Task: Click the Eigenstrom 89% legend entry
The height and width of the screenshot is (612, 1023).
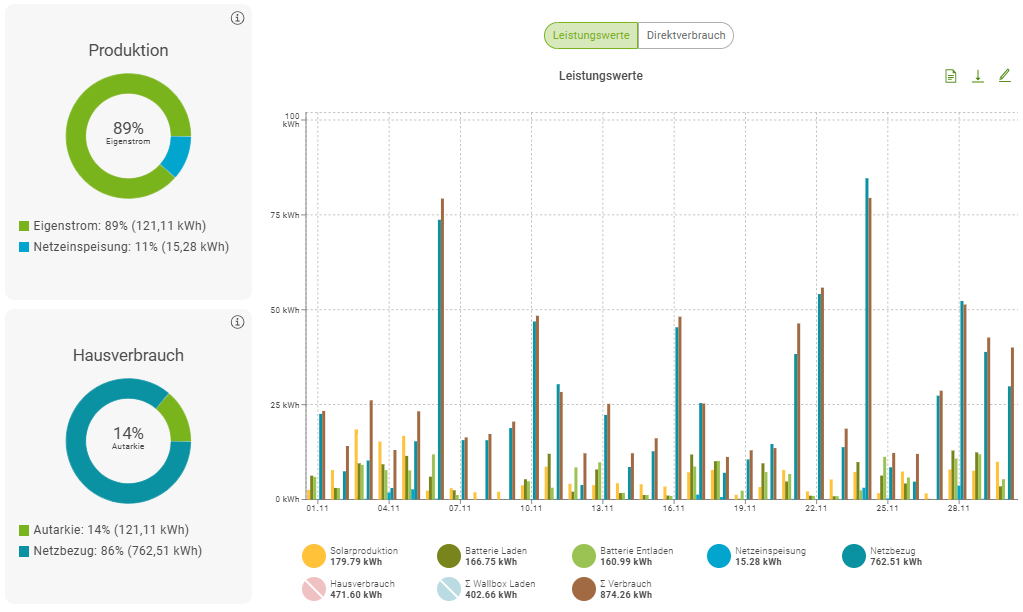Action: [118, 226]
